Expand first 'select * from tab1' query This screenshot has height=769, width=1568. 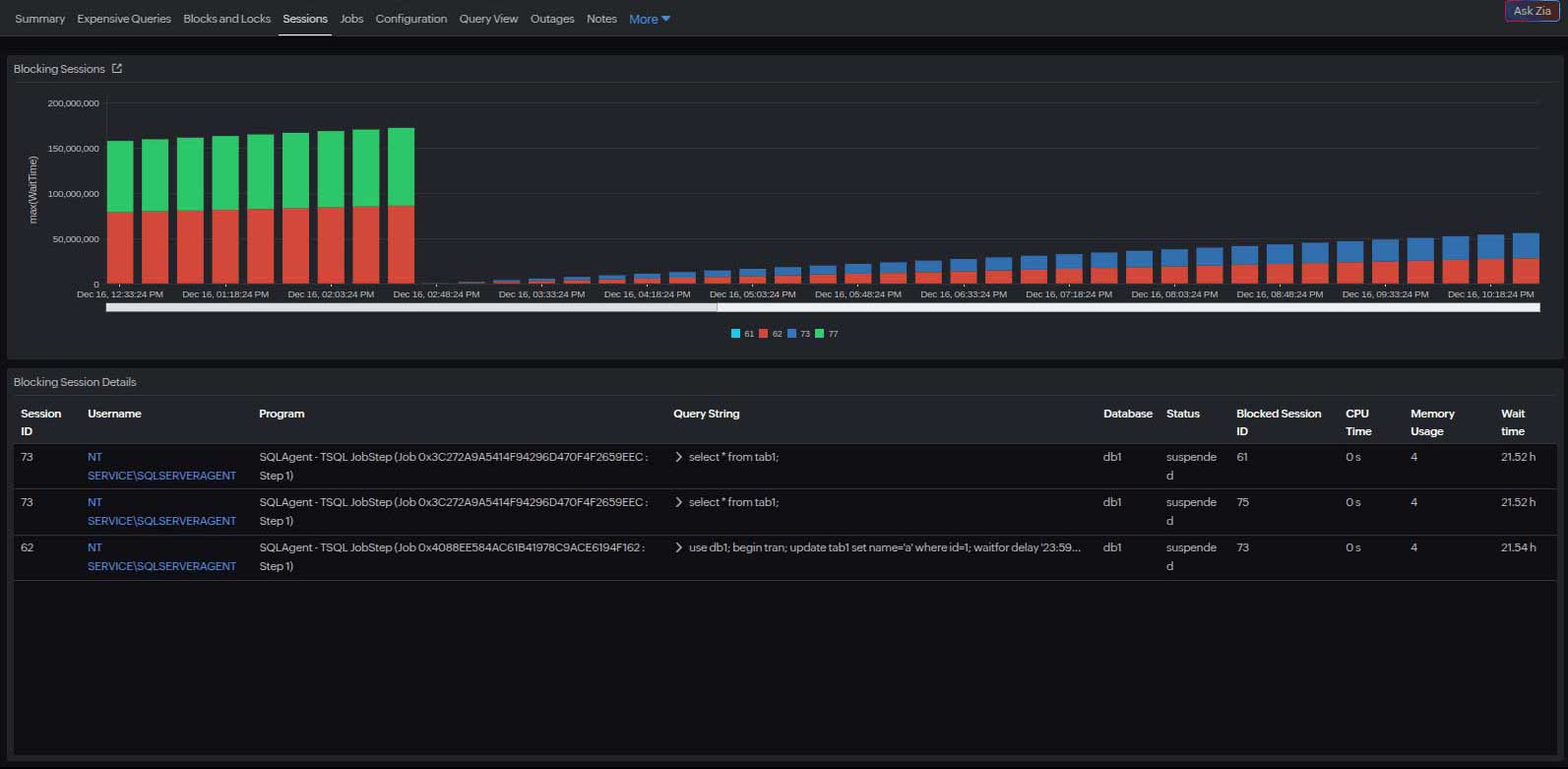[x=678, y=457]
